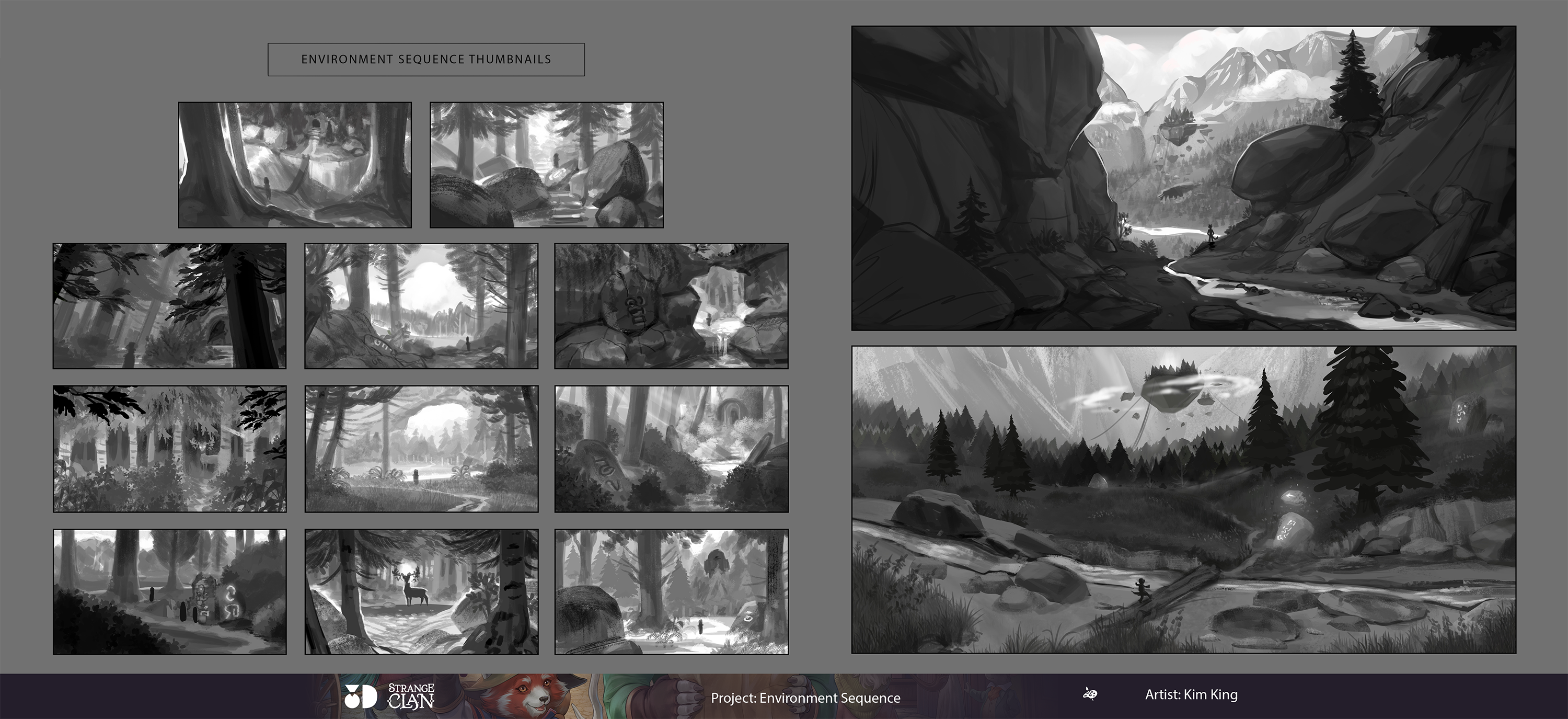This screenshot has height=719, width=1568.
Task: Click the artist palette icon
Action: tap(1090, 694)
